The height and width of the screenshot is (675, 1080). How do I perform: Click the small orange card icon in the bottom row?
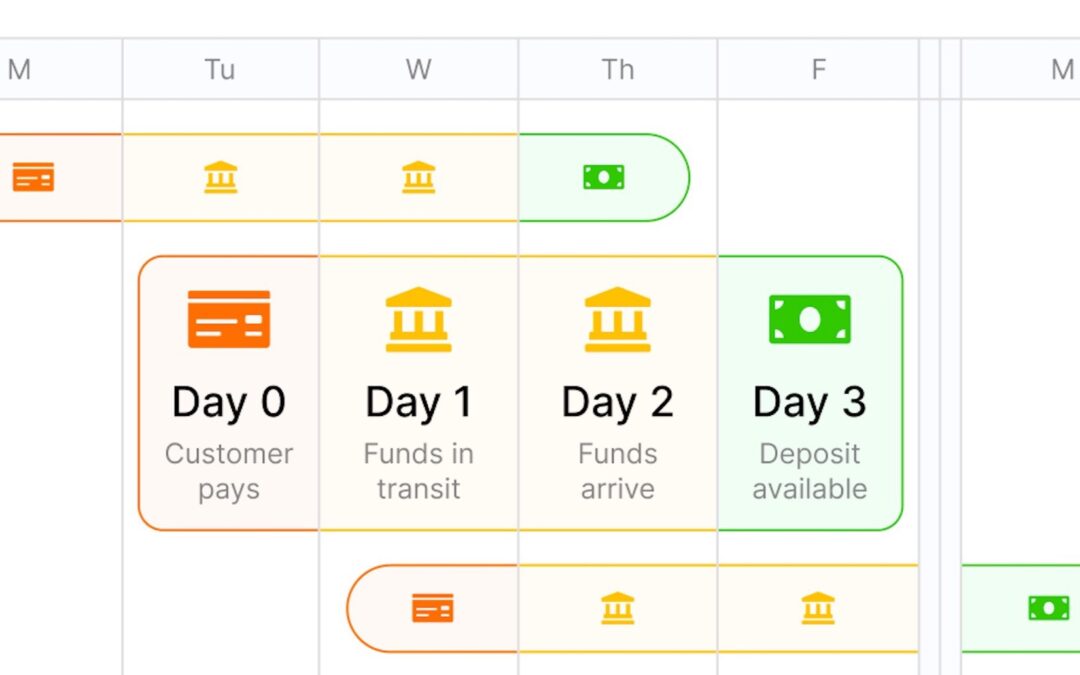coord(433,608)
